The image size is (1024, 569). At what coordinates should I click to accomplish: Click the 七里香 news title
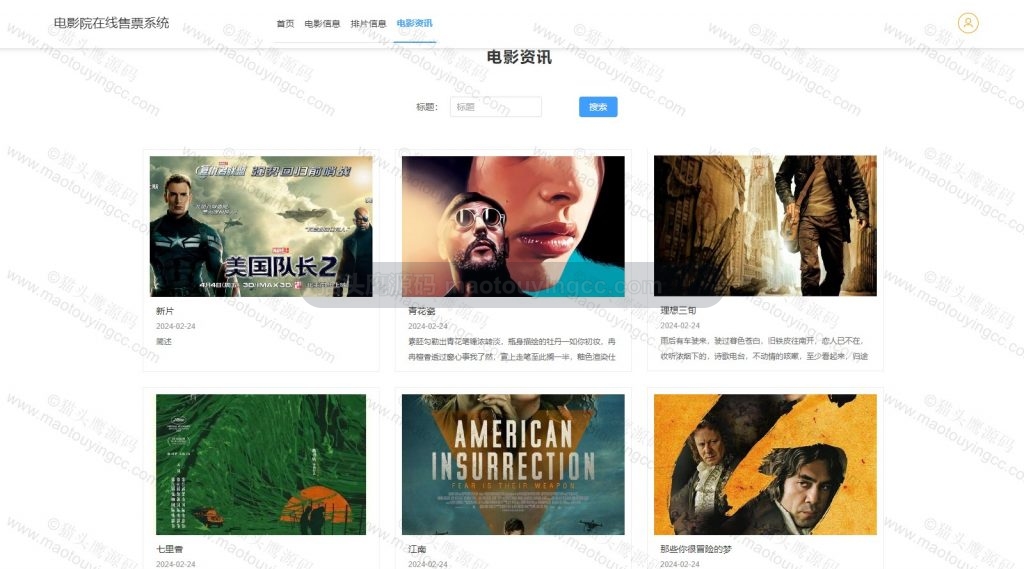(x=169, y=549)
